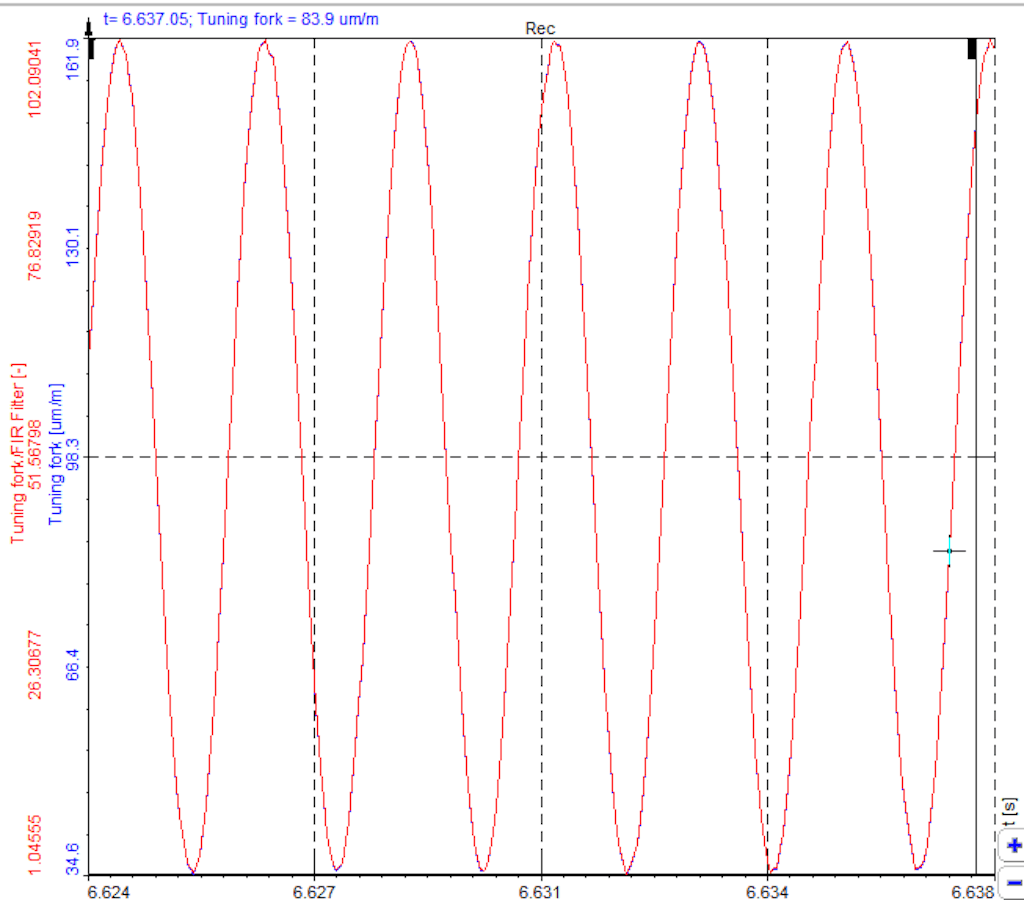Click the blue minus zoom-out button
This screenshot has width=1024, height=900.
1013,883
